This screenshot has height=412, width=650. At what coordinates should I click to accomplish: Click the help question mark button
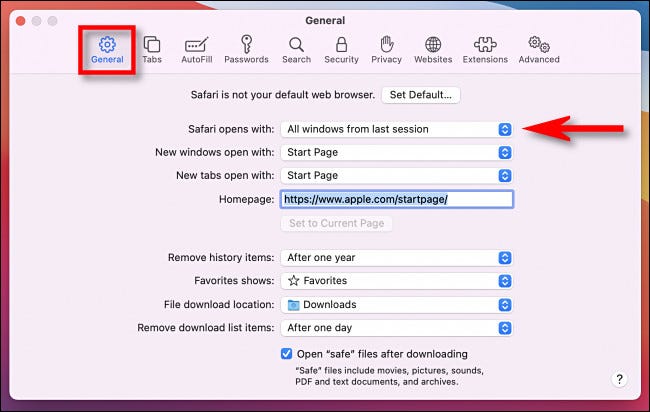(x=619, y=379)
